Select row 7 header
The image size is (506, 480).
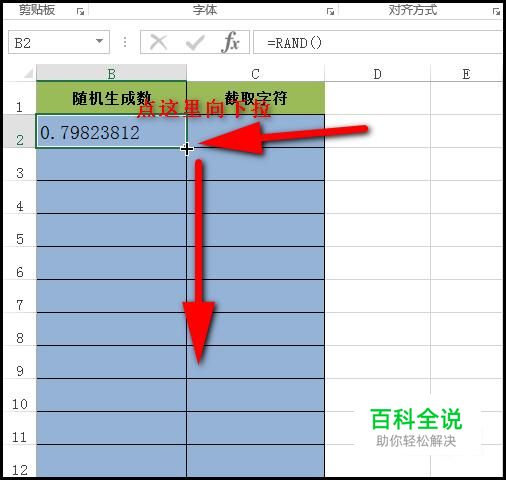coord(19,296)
